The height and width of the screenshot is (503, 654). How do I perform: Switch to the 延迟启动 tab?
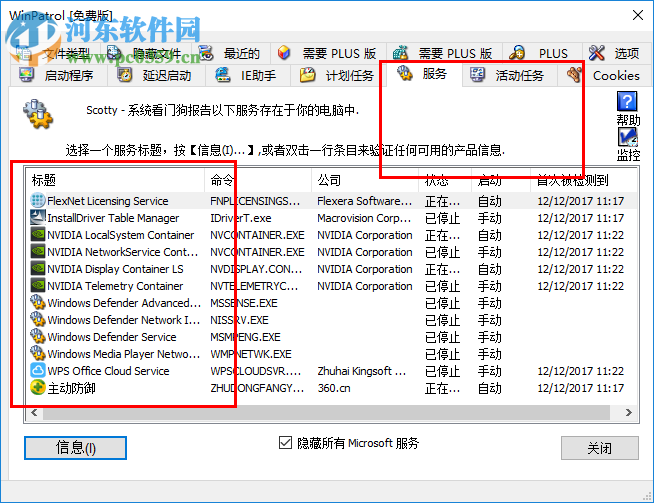tap(157, 75)
